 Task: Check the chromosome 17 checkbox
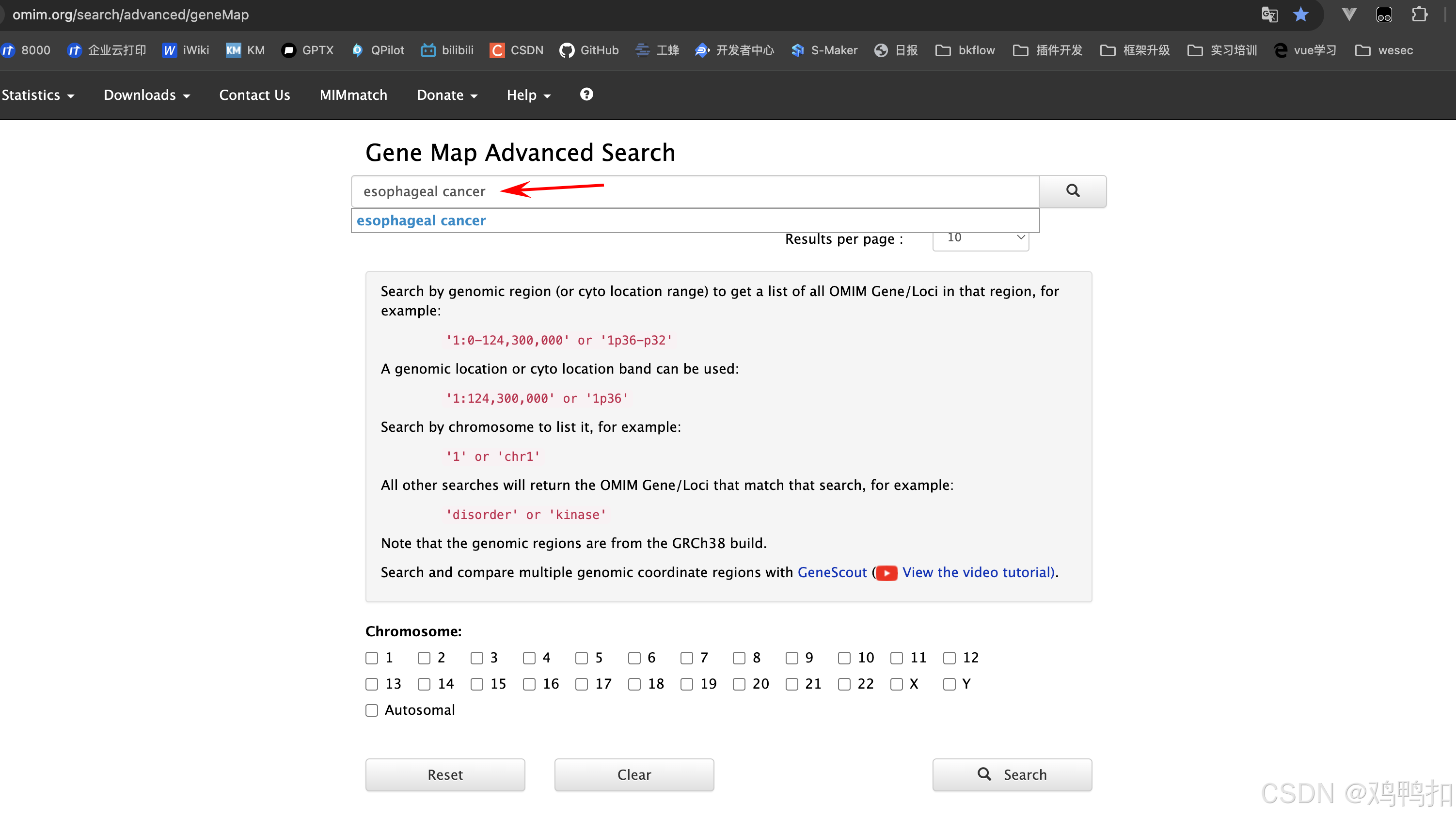[581, 684]
